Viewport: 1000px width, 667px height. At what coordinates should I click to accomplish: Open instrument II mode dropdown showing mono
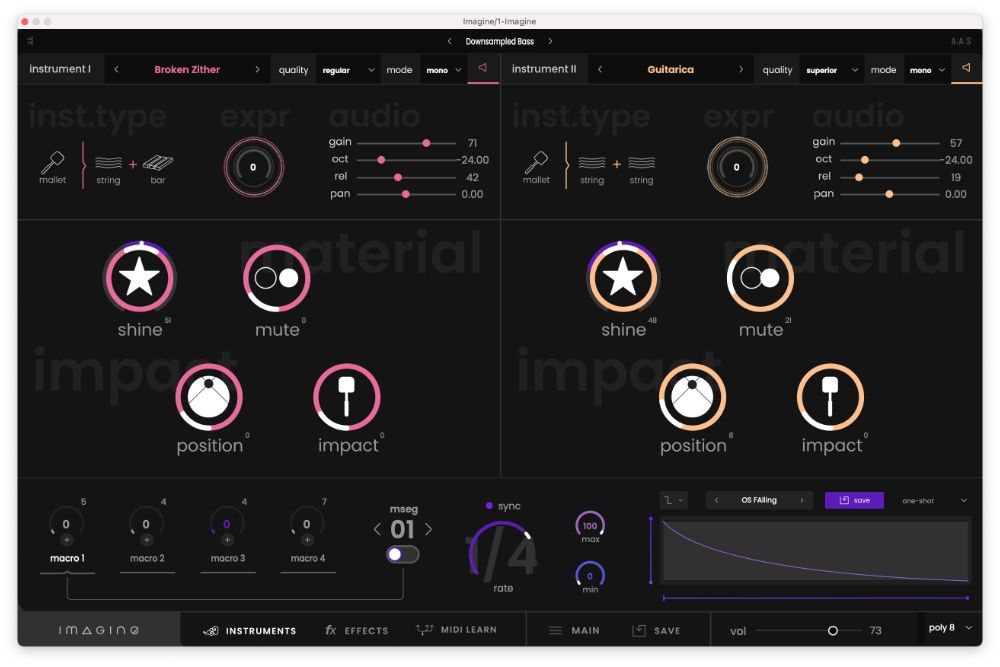pyautogui.click(x=927, y=70)
